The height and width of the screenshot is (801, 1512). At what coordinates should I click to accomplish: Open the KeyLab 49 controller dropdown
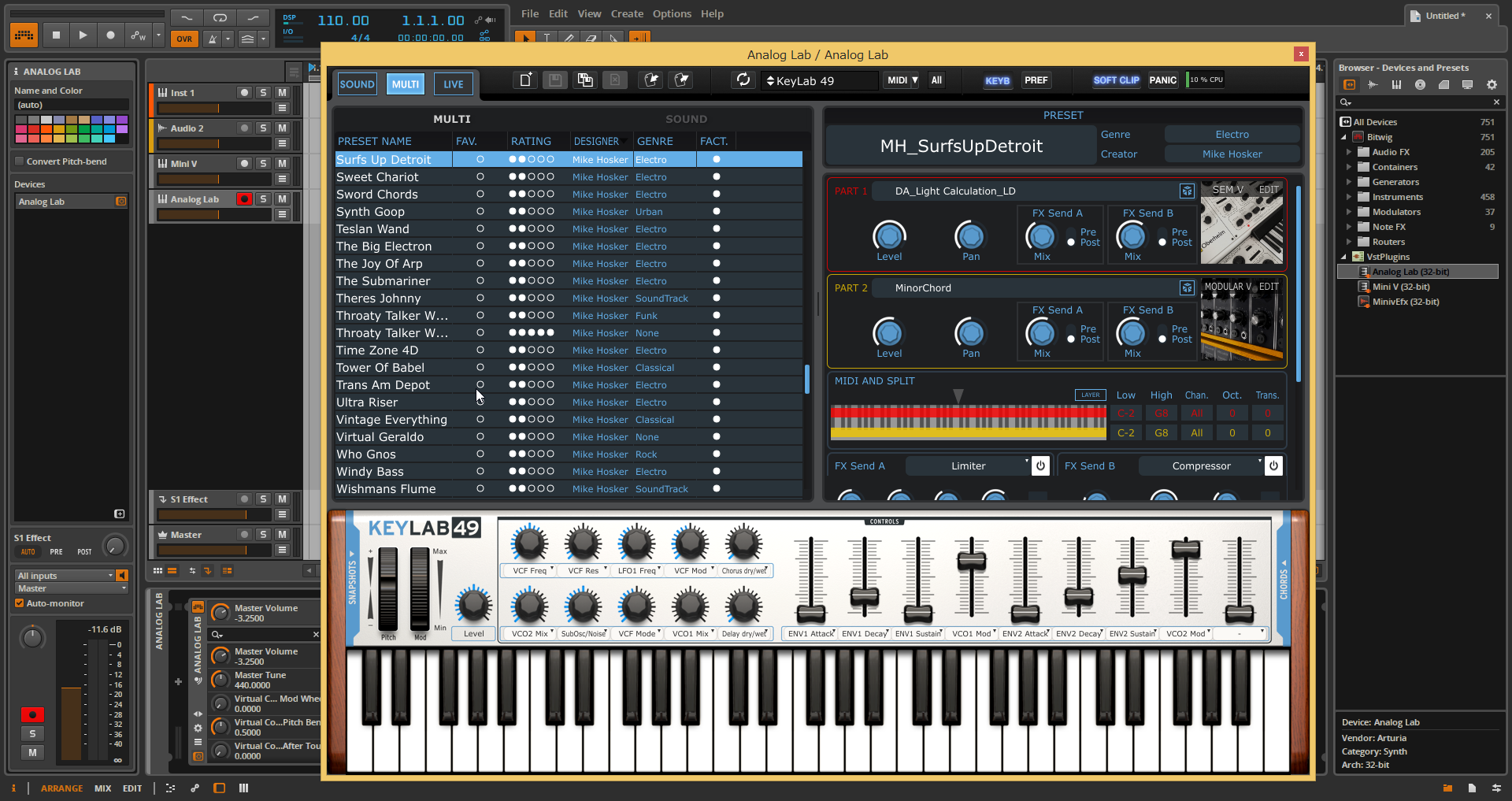point(819,80)
